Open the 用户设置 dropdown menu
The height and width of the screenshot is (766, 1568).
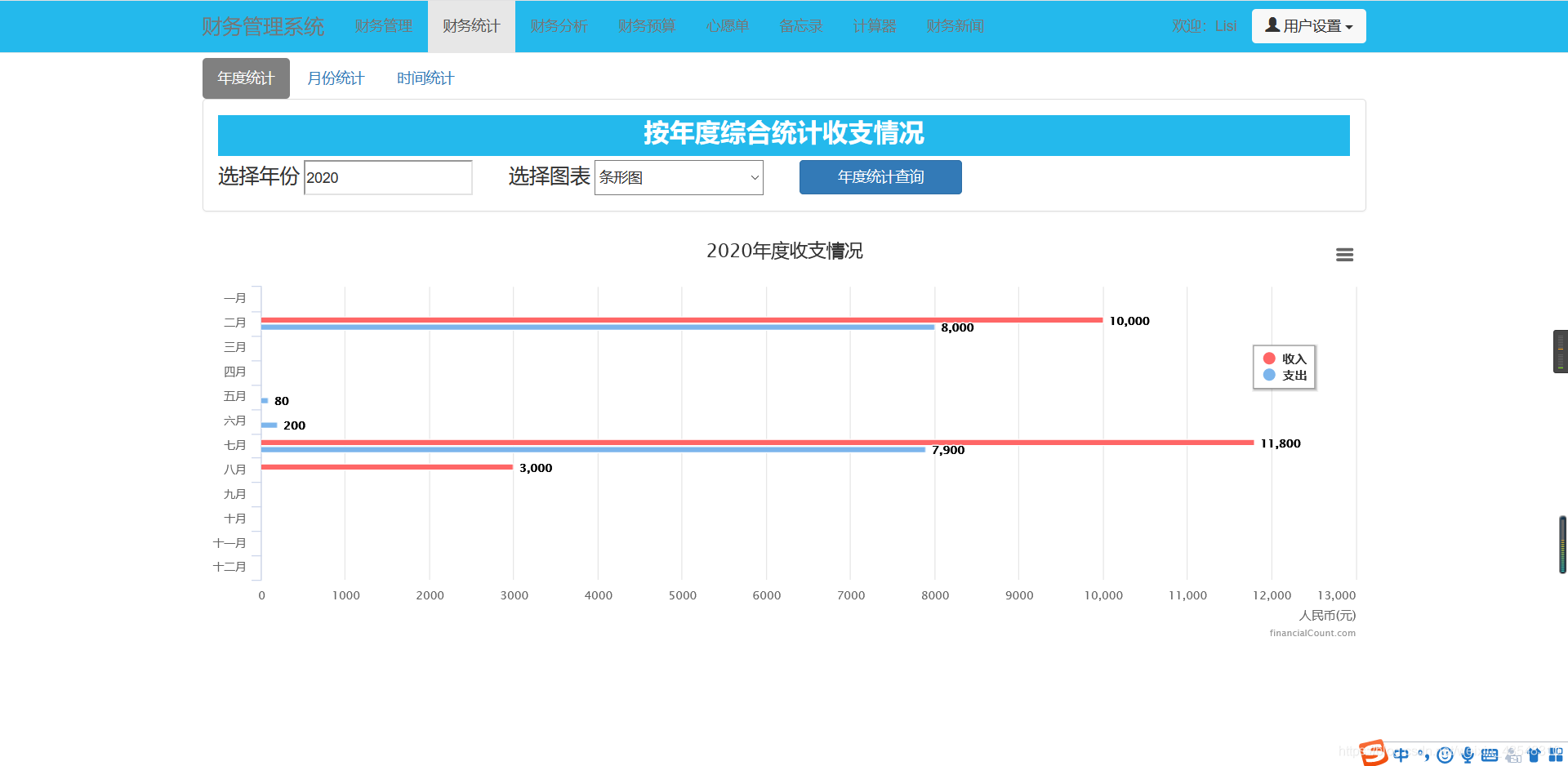[1308, 26]
